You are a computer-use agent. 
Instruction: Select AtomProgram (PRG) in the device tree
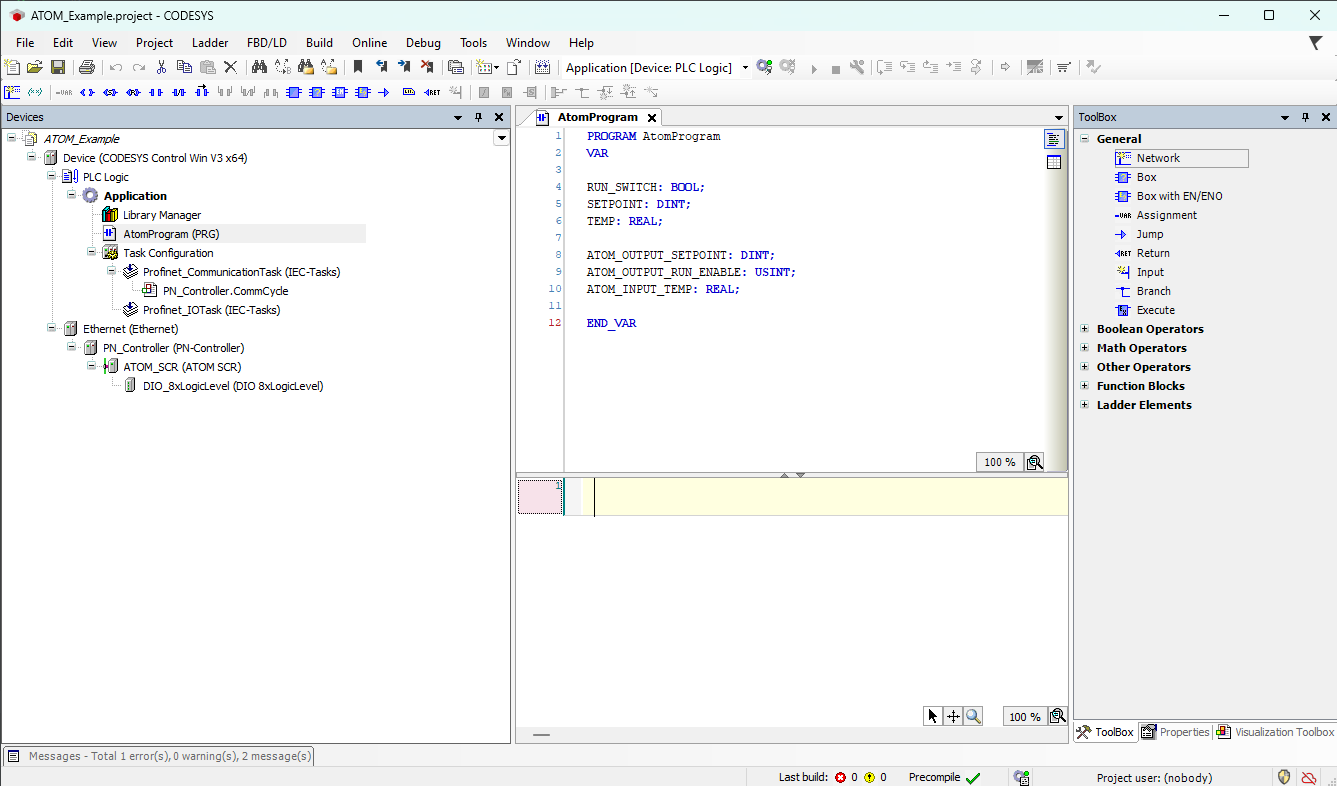[x=170, y=233]
